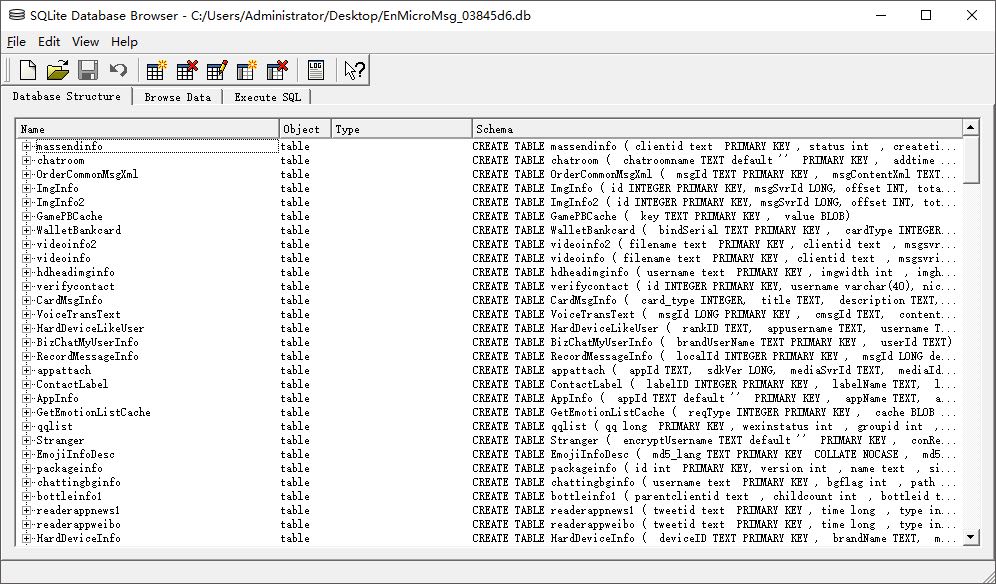The width and height of the screenshot is (996, 584).
Task: Click the What's This help cursor icon
Action: click(x=354, y=70)
